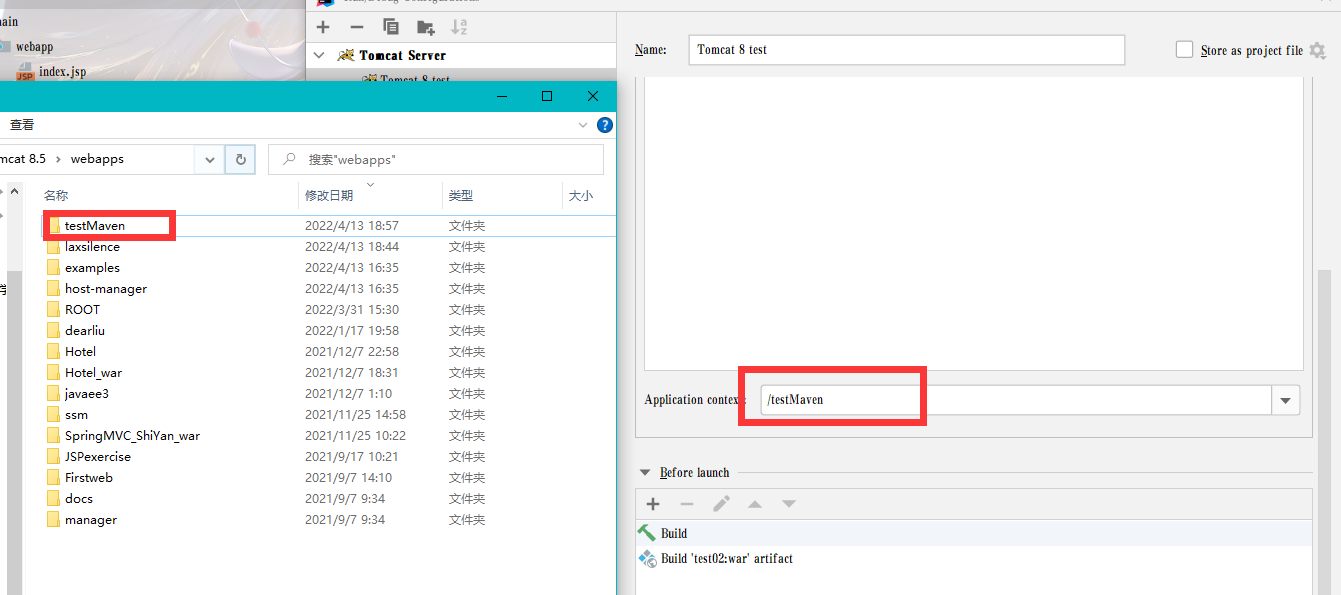Refresh the webapps folder view
The width and height of the screenshot is (1341, 595).
tap(240, 159)
